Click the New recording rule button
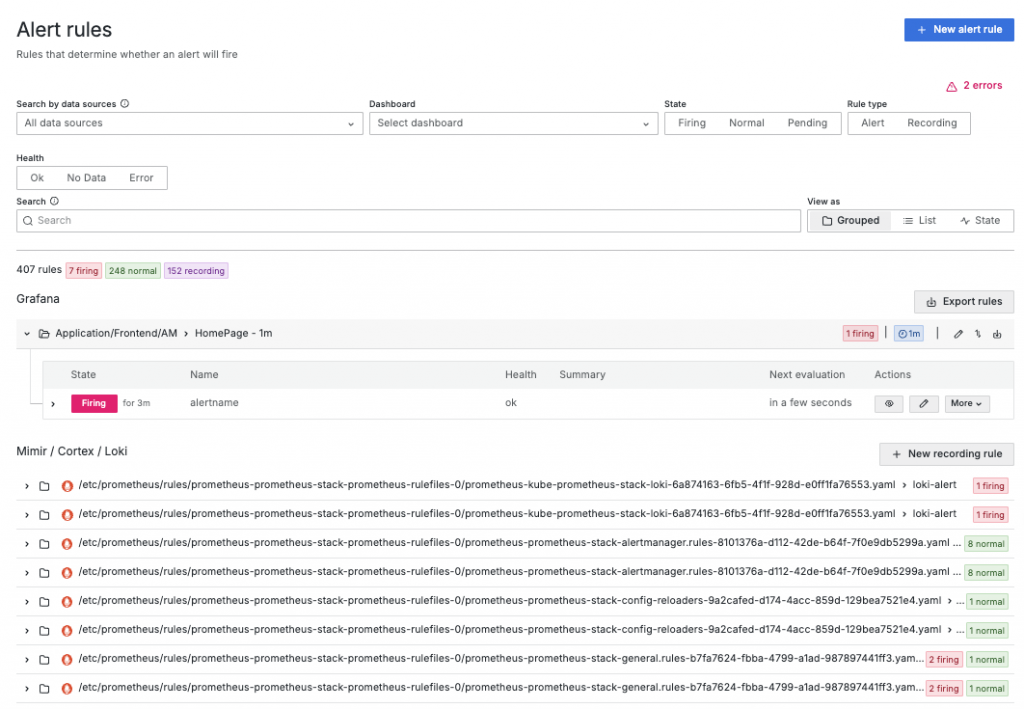Screen dimensions: 1024x709 click(946, 454)
